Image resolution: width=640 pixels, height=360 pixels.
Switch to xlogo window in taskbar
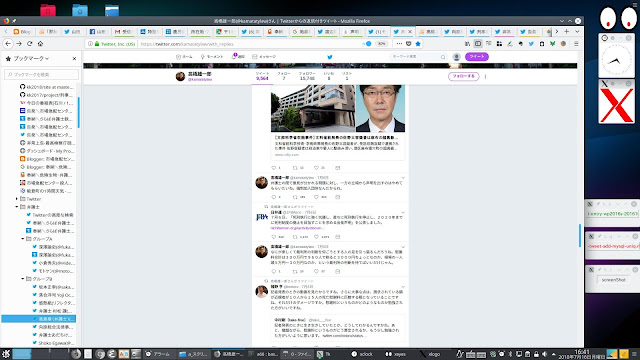(x=430, y=354)
